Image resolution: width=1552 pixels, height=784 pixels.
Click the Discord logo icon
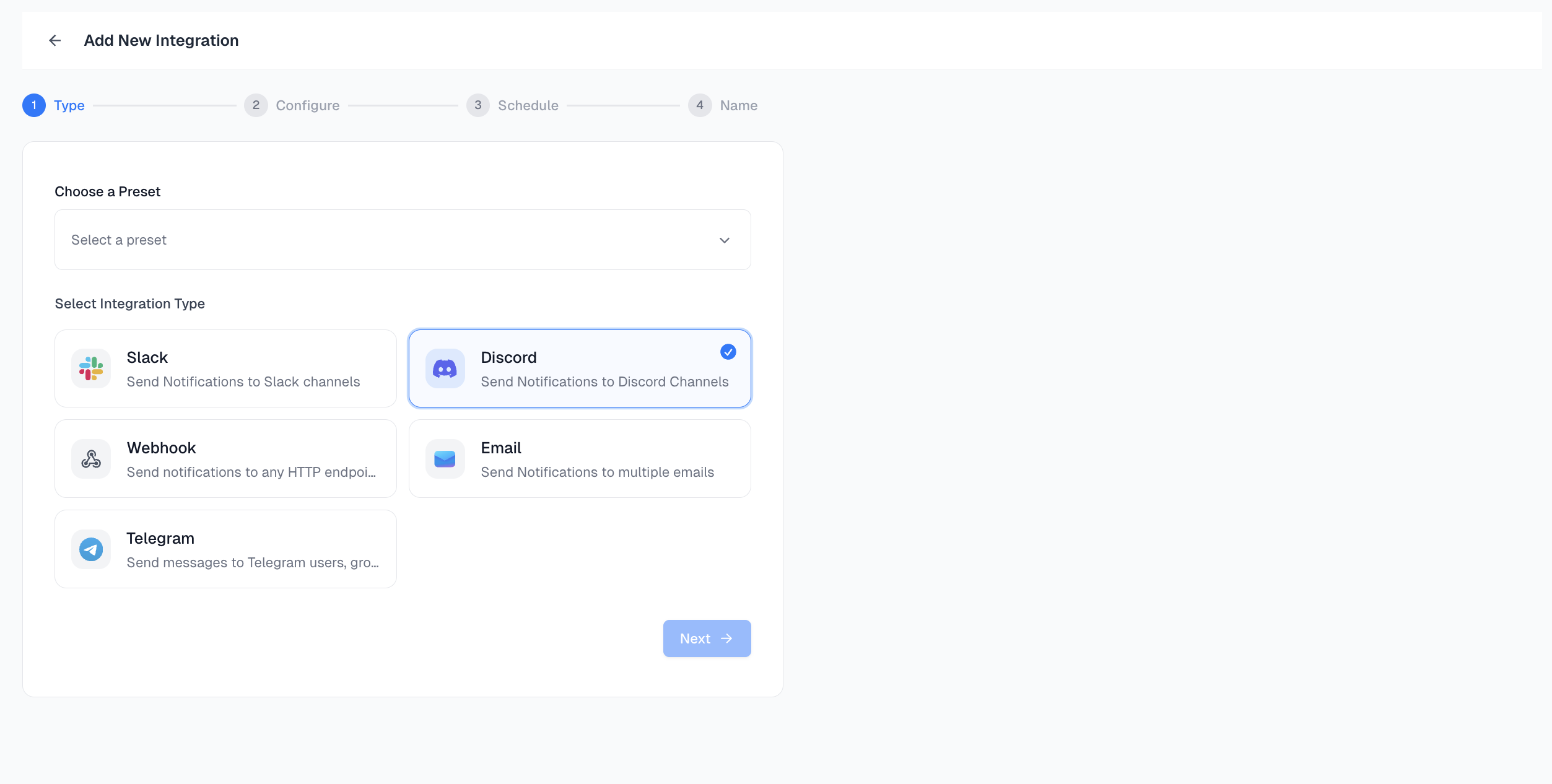coord(445,368)
